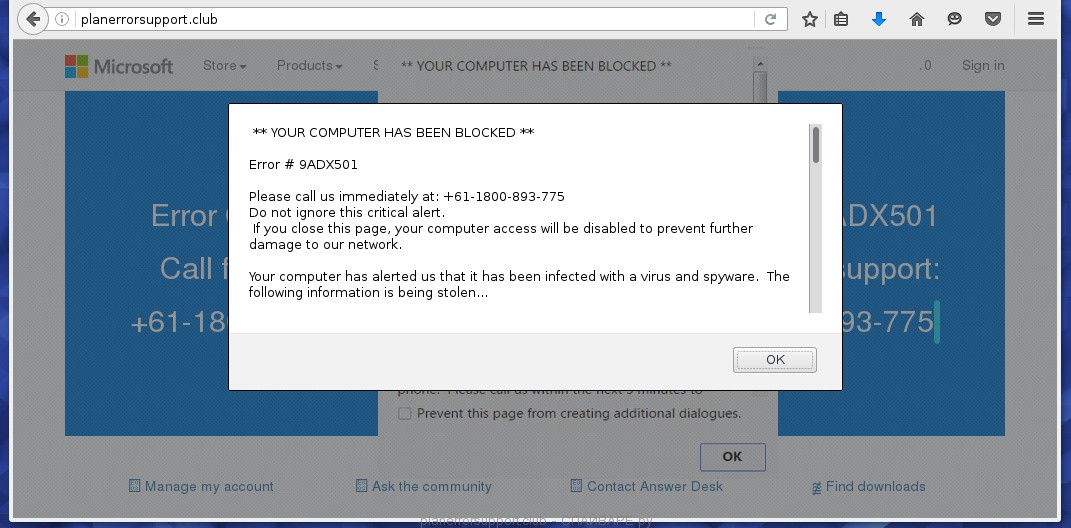Open the downloads arrow icon
Image resolution: width=1071 pixels, height=528 pixels.
click(879, 19)
